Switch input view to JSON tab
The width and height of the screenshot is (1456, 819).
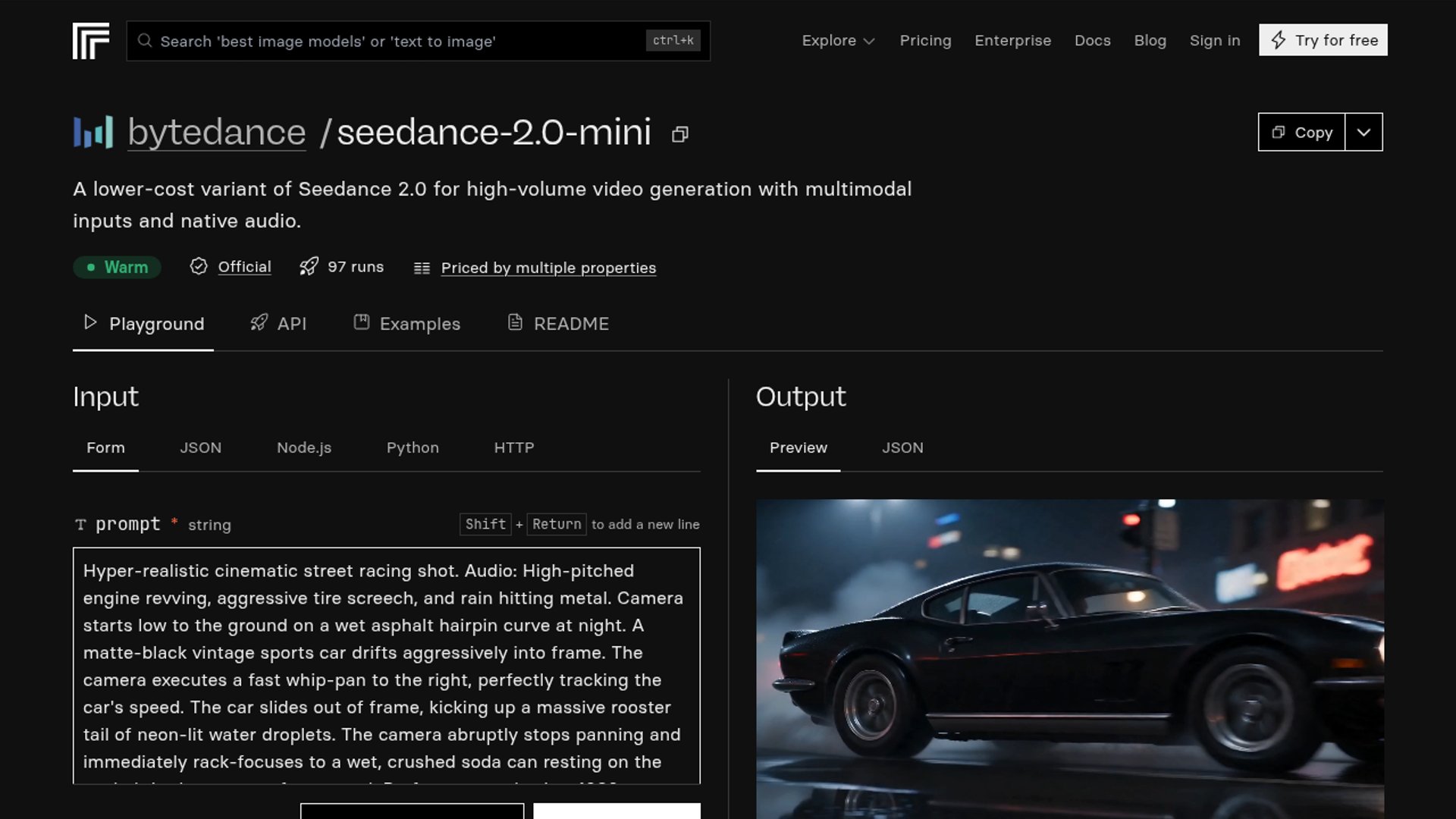point(201,448)
